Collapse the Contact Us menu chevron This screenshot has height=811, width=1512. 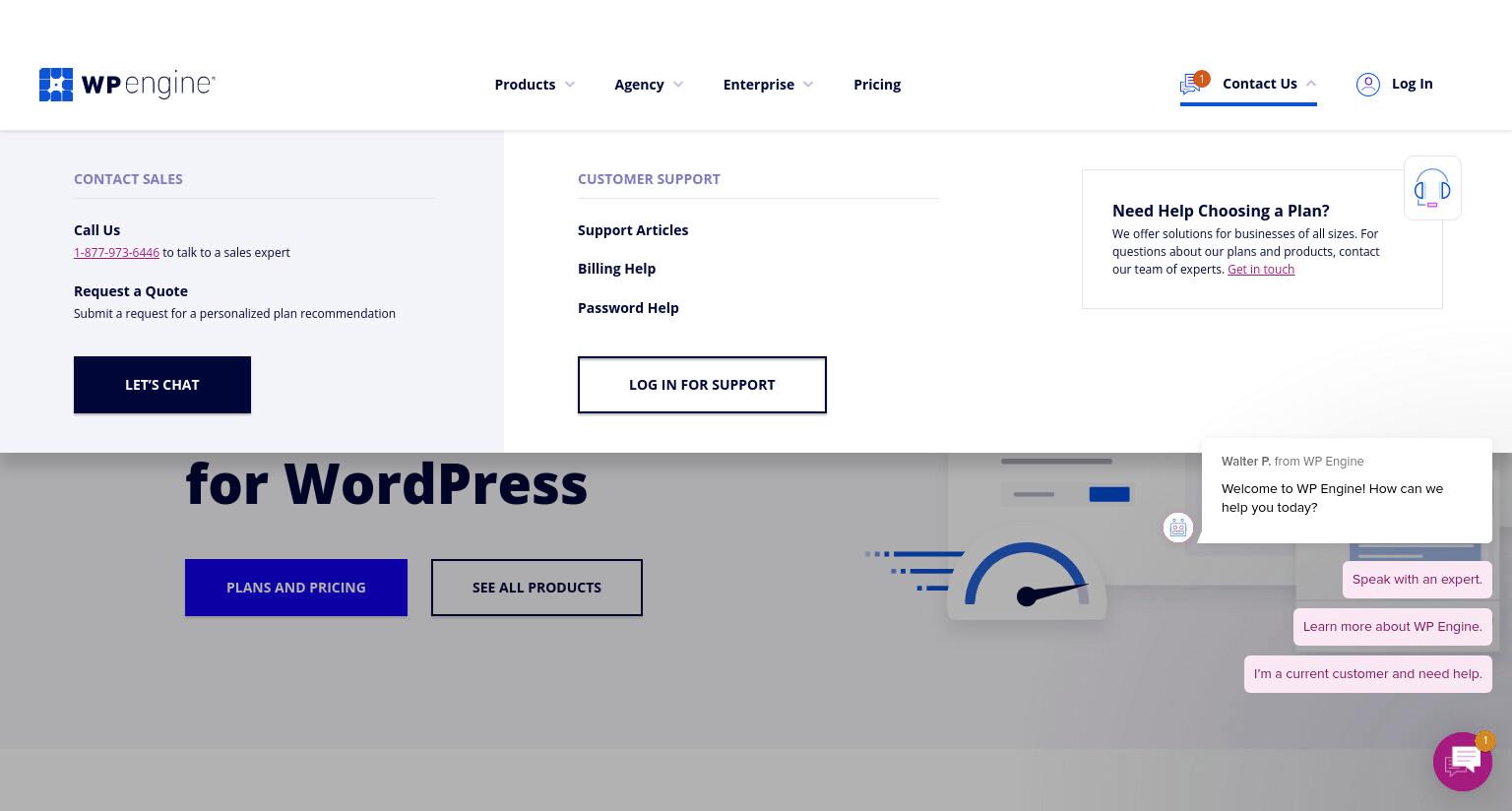click(1311, 84)
